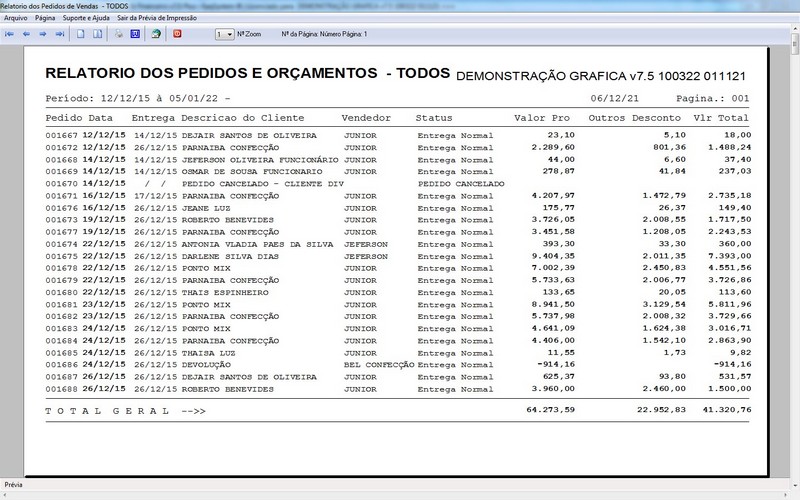This screenshot has width=800, height=500.
Task: Click the Vlr Total column header
Action: 721,118
